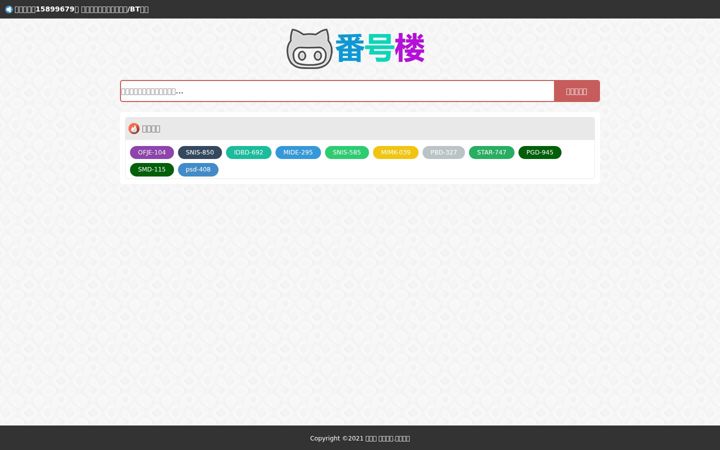Click the yellow MIMK-039 tag
This screenshot has width=720, height=450.
395,152
